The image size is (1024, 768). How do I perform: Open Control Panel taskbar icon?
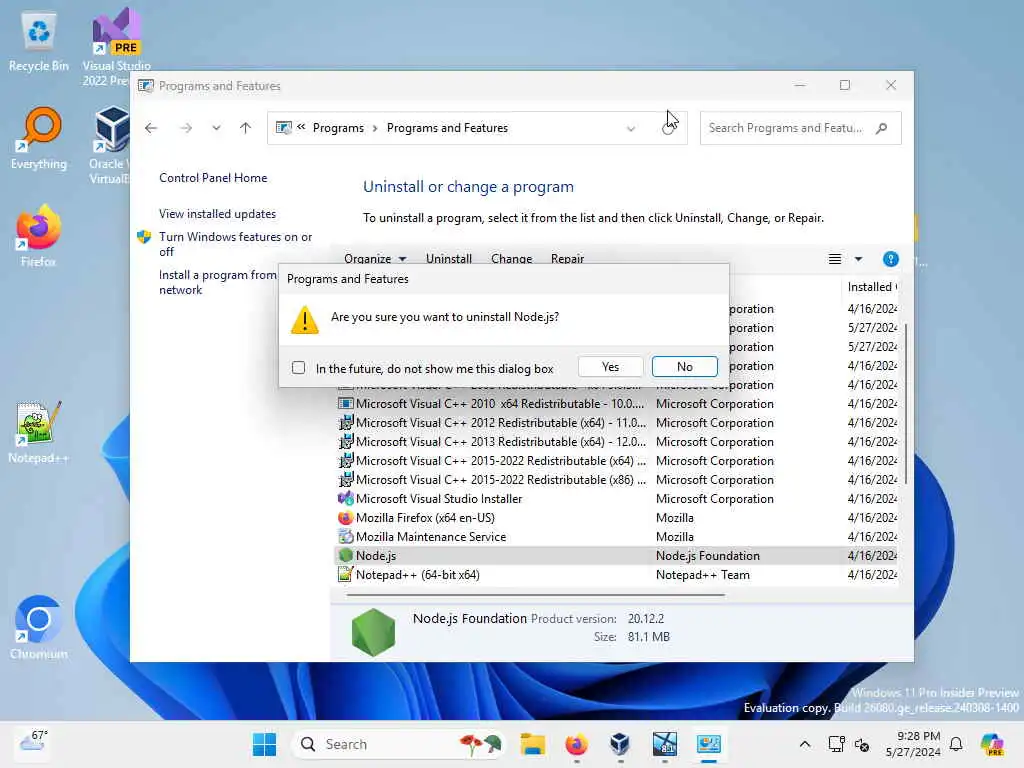709,744
